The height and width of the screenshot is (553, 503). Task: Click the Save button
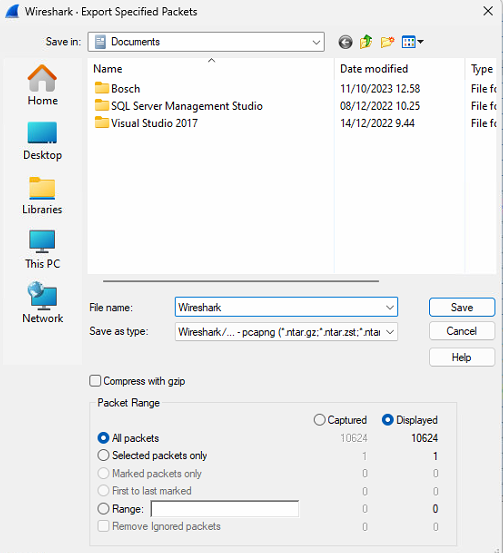[462, 308]
